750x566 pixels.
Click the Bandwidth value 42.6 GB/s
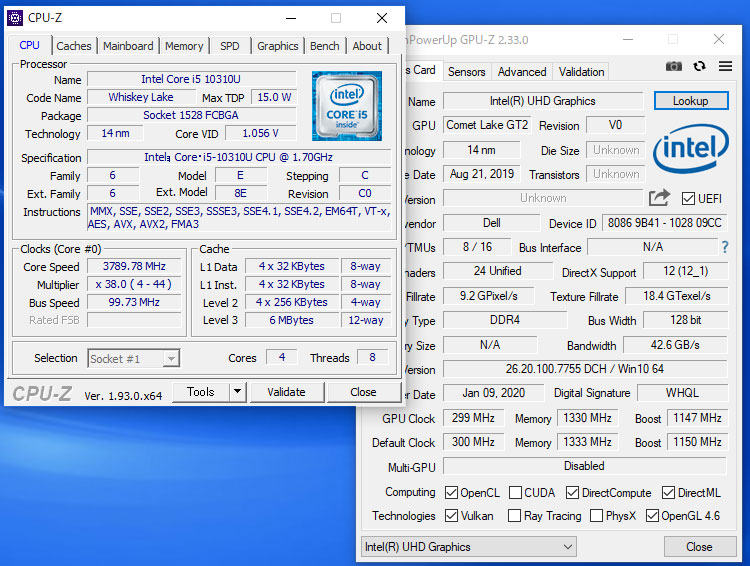click(x=675, y=344)
